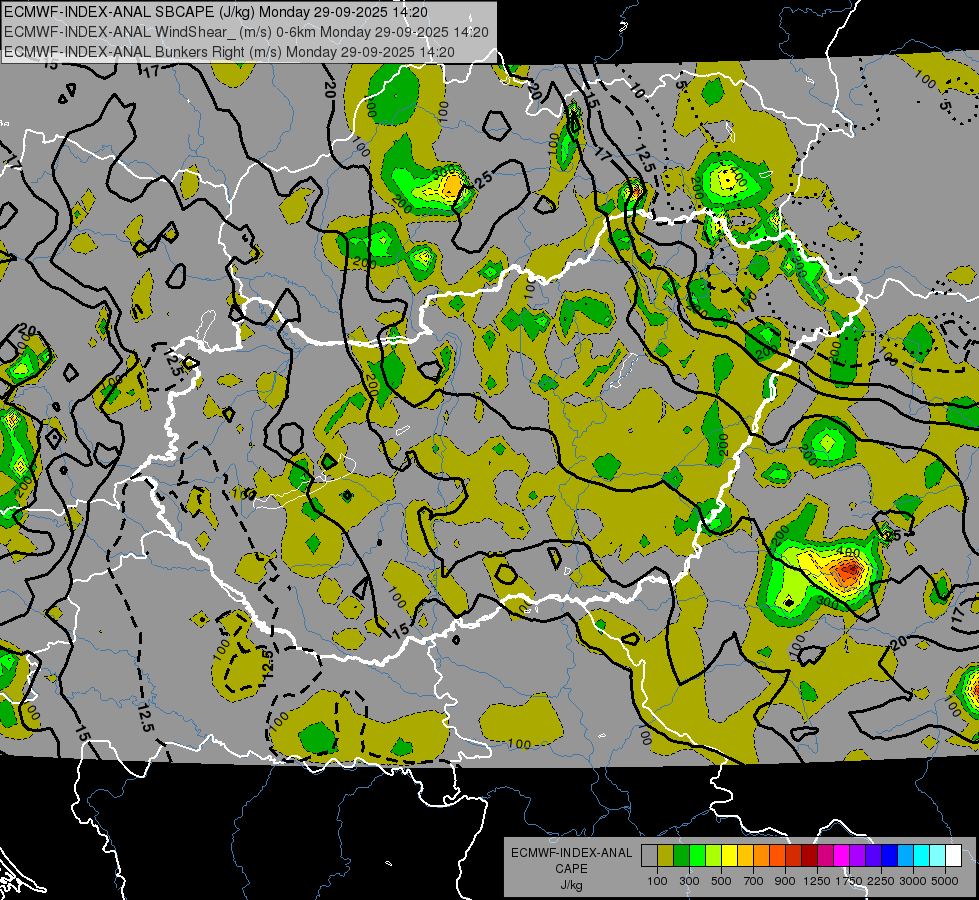Viewport: 979px width, 900px height.
Task: Click the WindShear 0-6km title line
Action: (246, 32)
